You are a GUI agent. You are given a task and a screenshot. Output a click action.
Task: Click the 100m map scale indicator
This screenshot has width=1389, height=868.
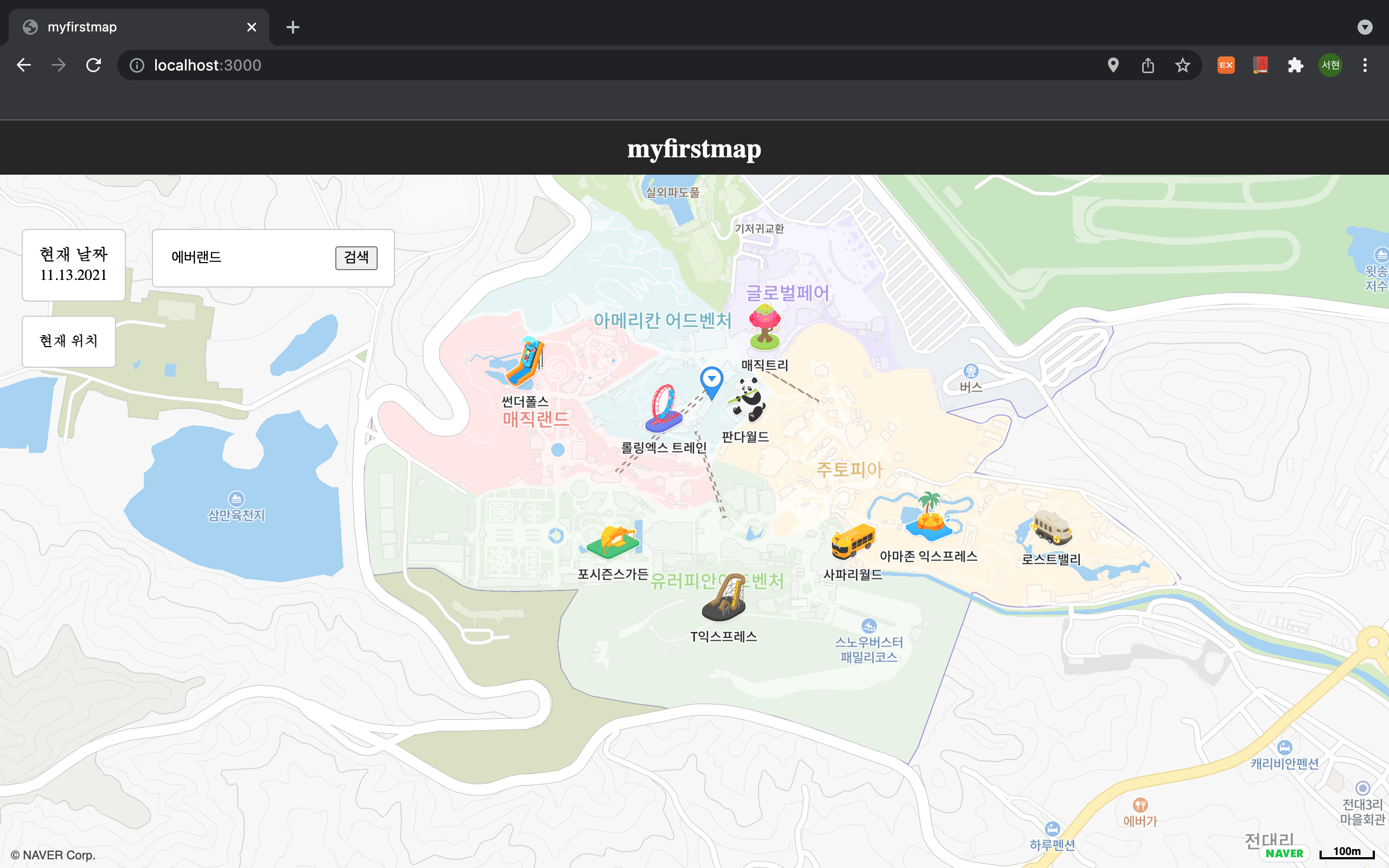coord(1347,852)
